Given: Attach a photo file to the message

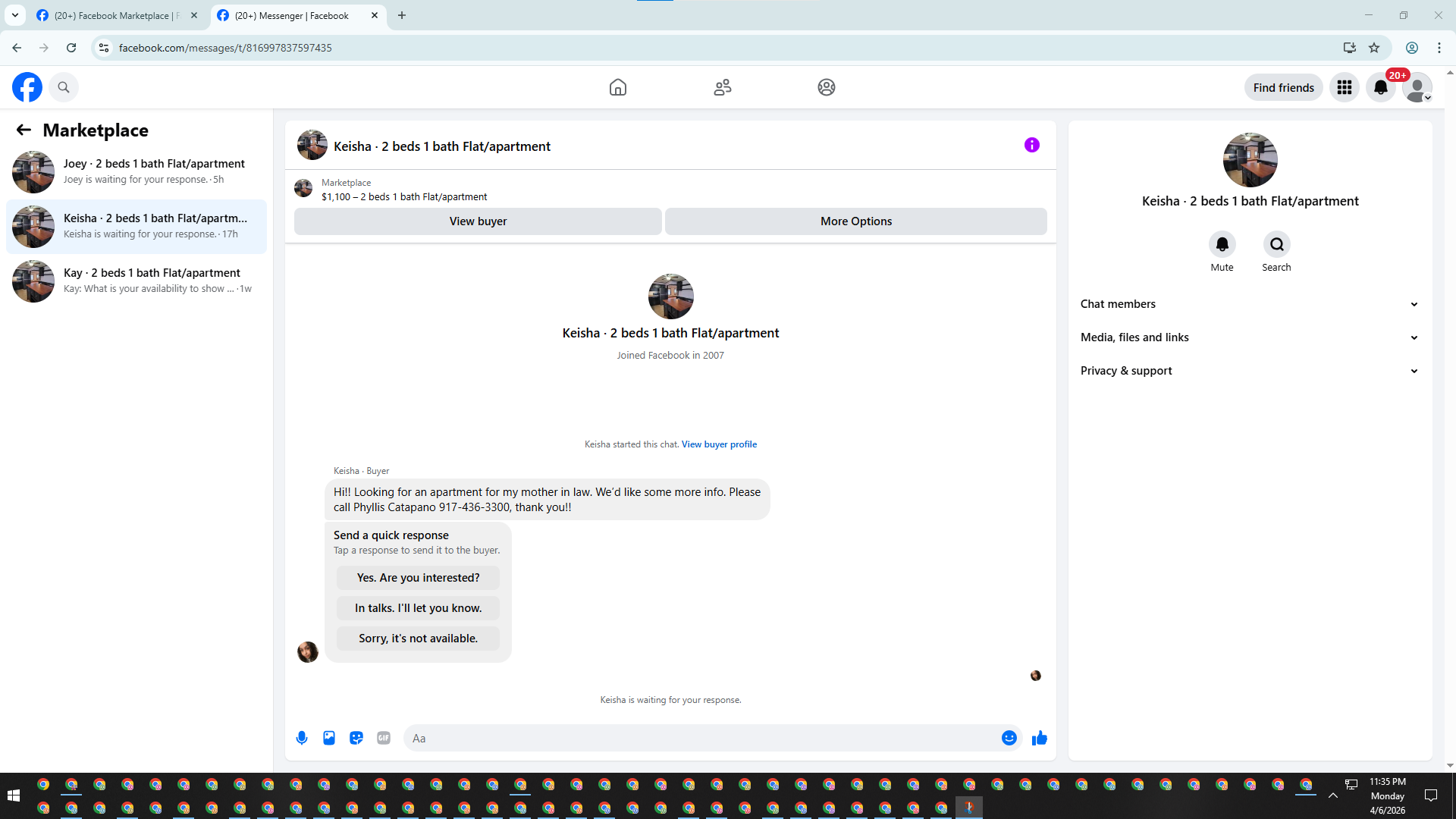Looking at the screenshot, I should (329, 738).
